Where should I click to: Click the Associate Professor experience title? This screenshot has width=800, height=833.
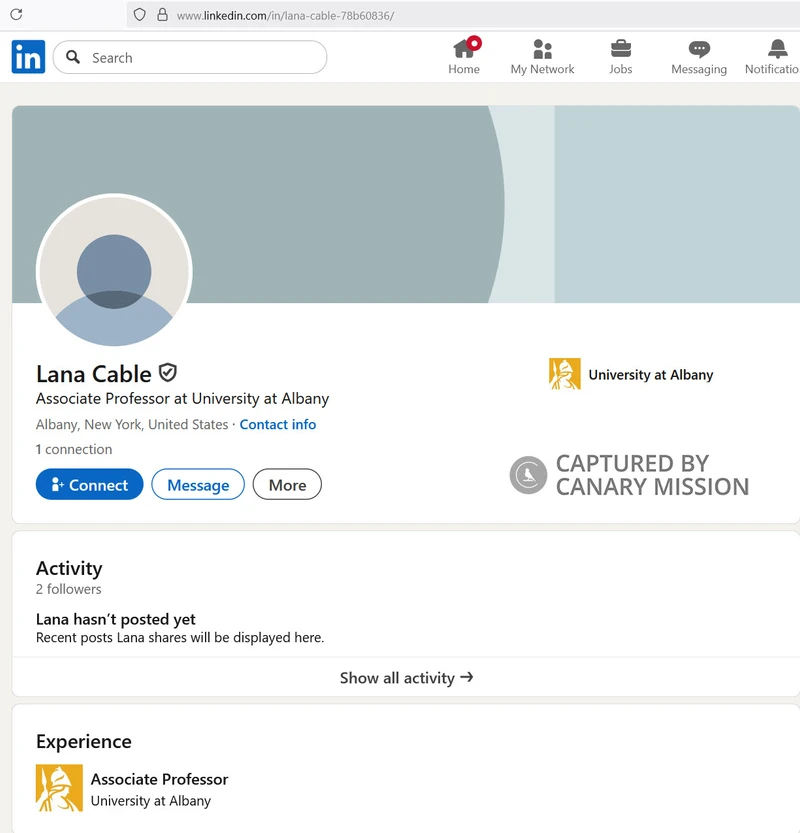pos(159,779)
